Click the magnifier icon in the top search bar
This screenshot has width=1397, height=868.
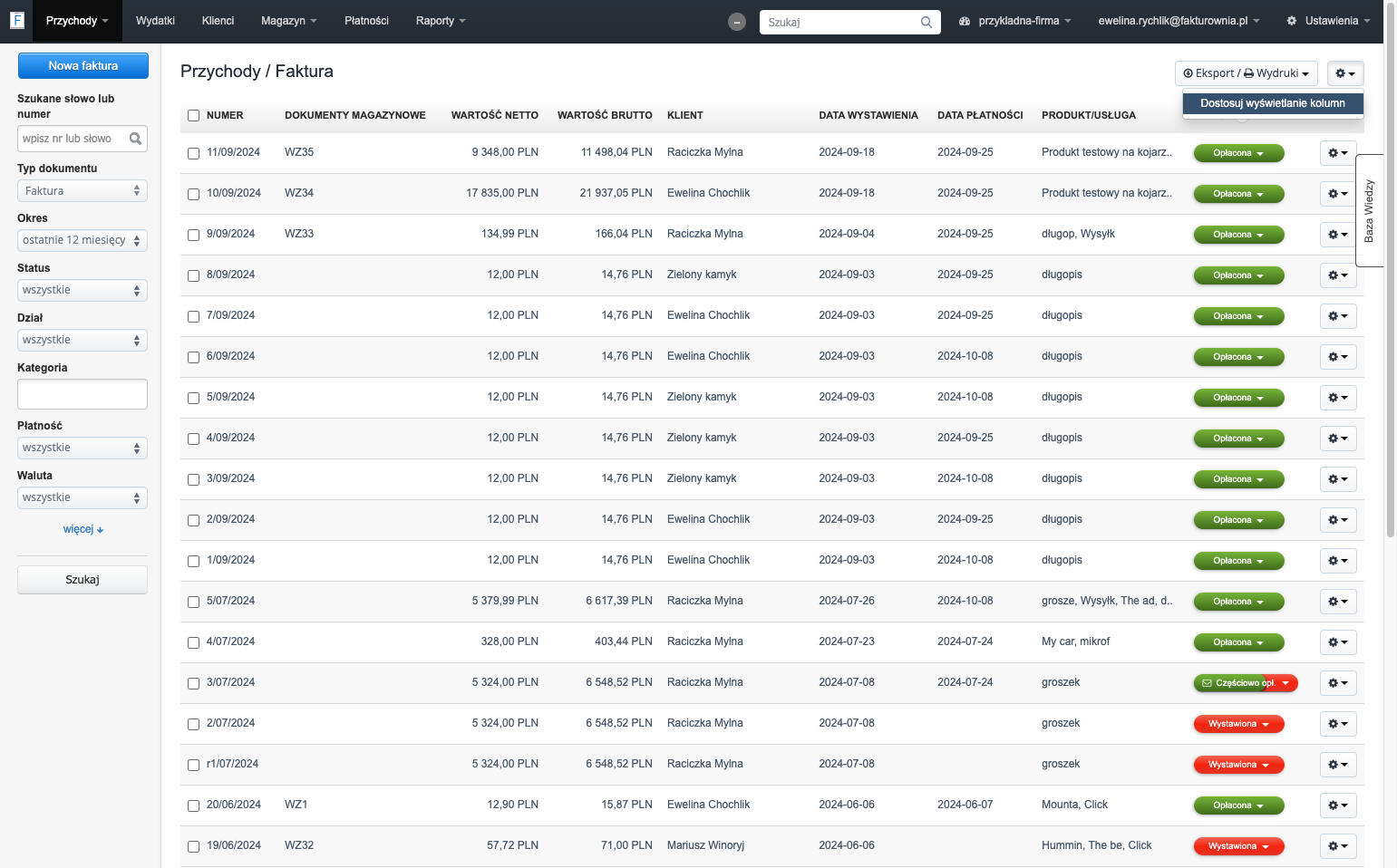926,22
